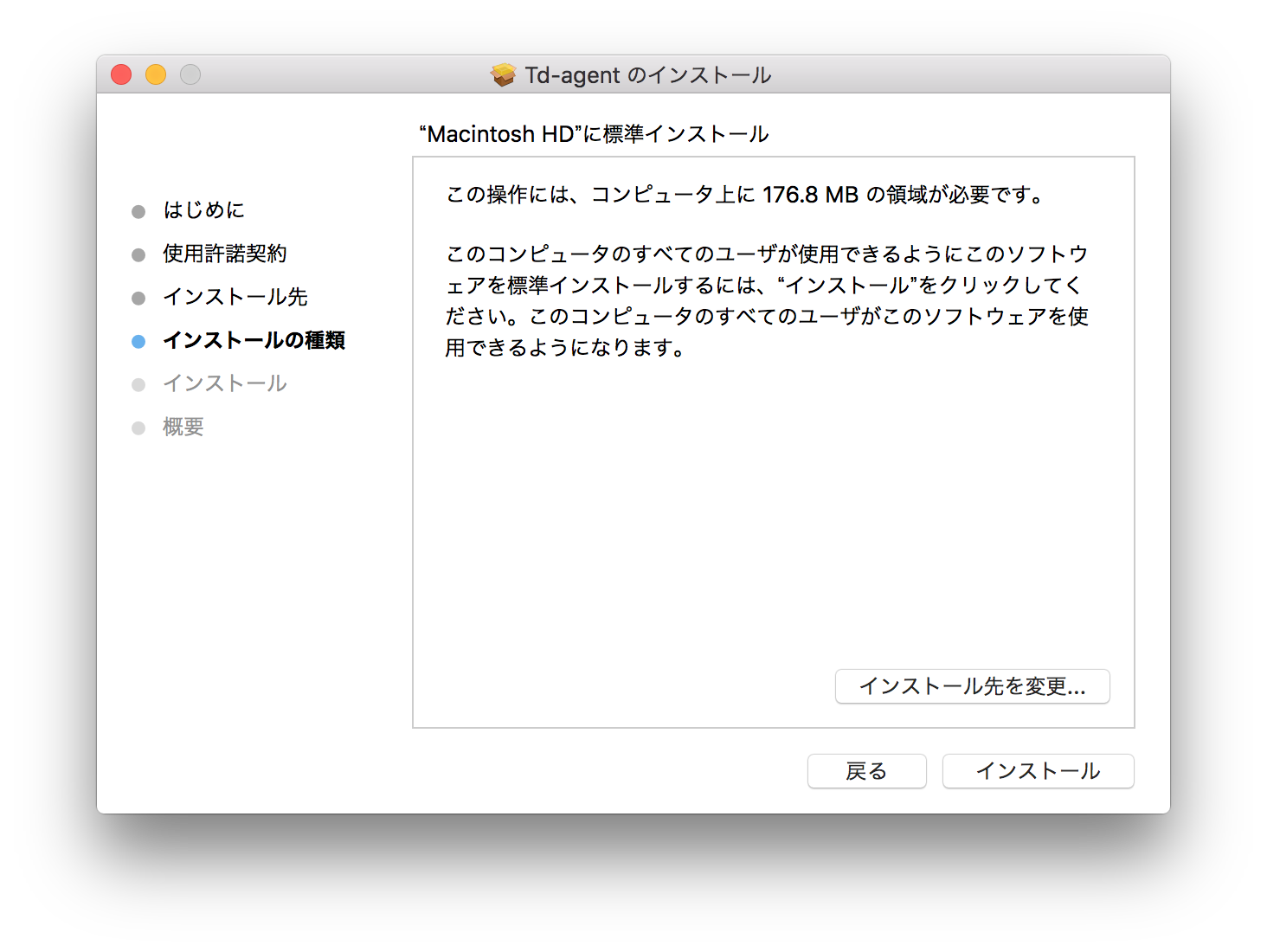Click the heading “Macintosh HD”に標準インストール
This screenshot has height=952, width=1267.
594,134
